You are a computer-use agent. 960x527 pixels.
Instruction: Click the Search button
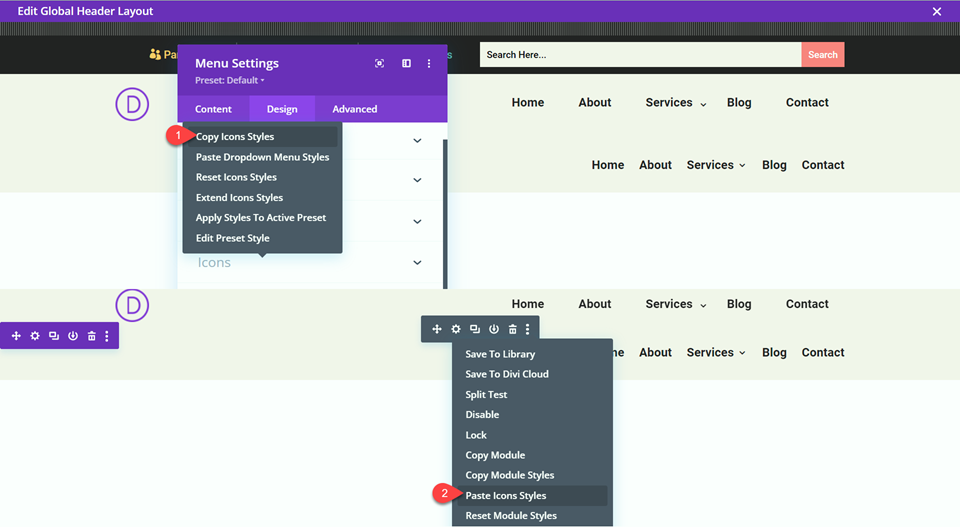823,54
